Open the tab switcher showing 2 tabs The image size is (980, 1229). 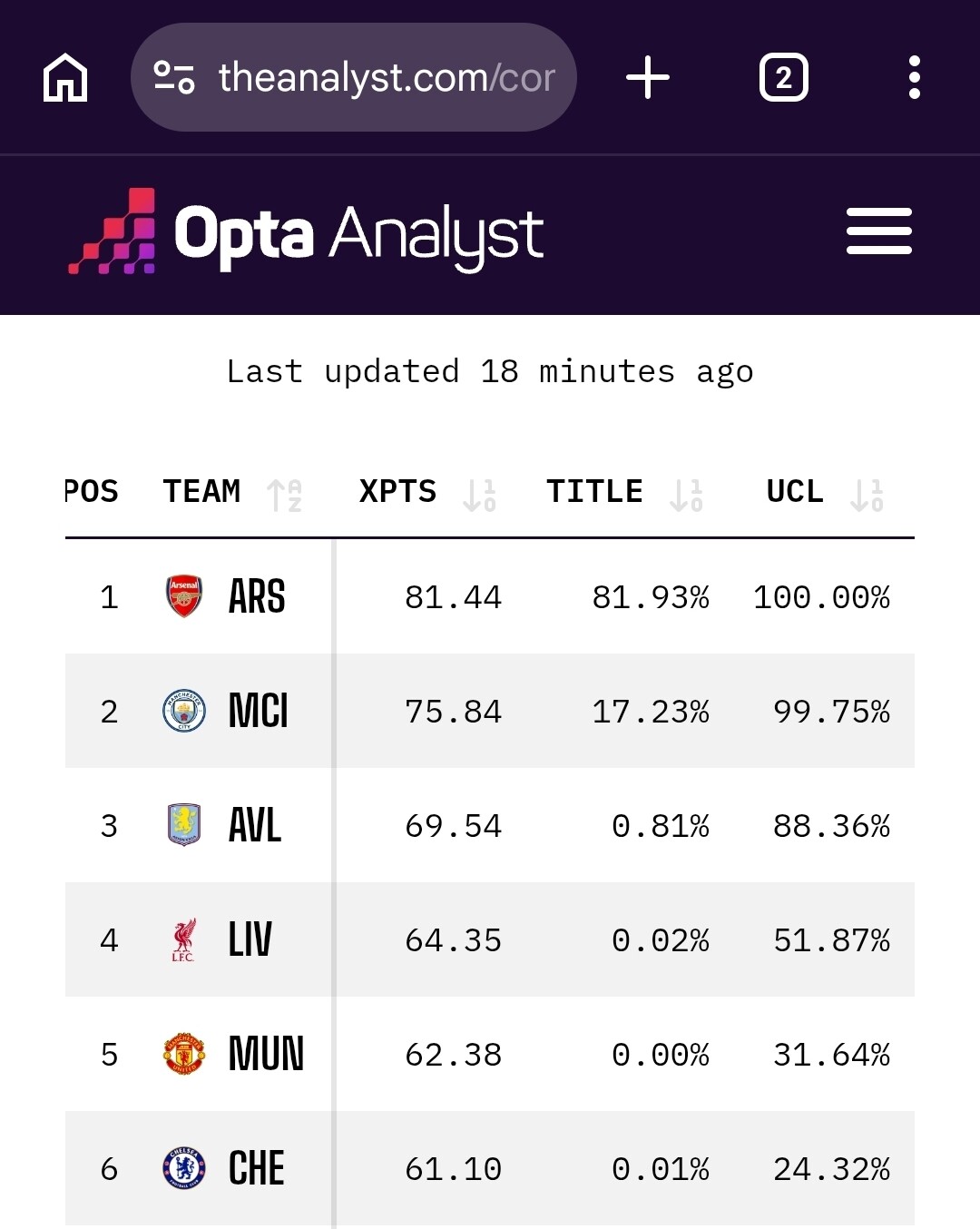tap(783, 78)
